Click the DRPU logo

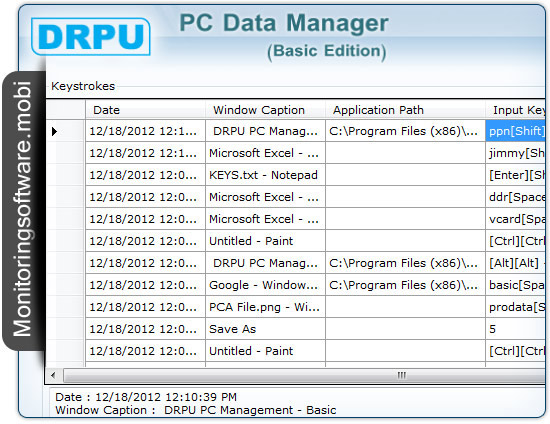point(91,36)
